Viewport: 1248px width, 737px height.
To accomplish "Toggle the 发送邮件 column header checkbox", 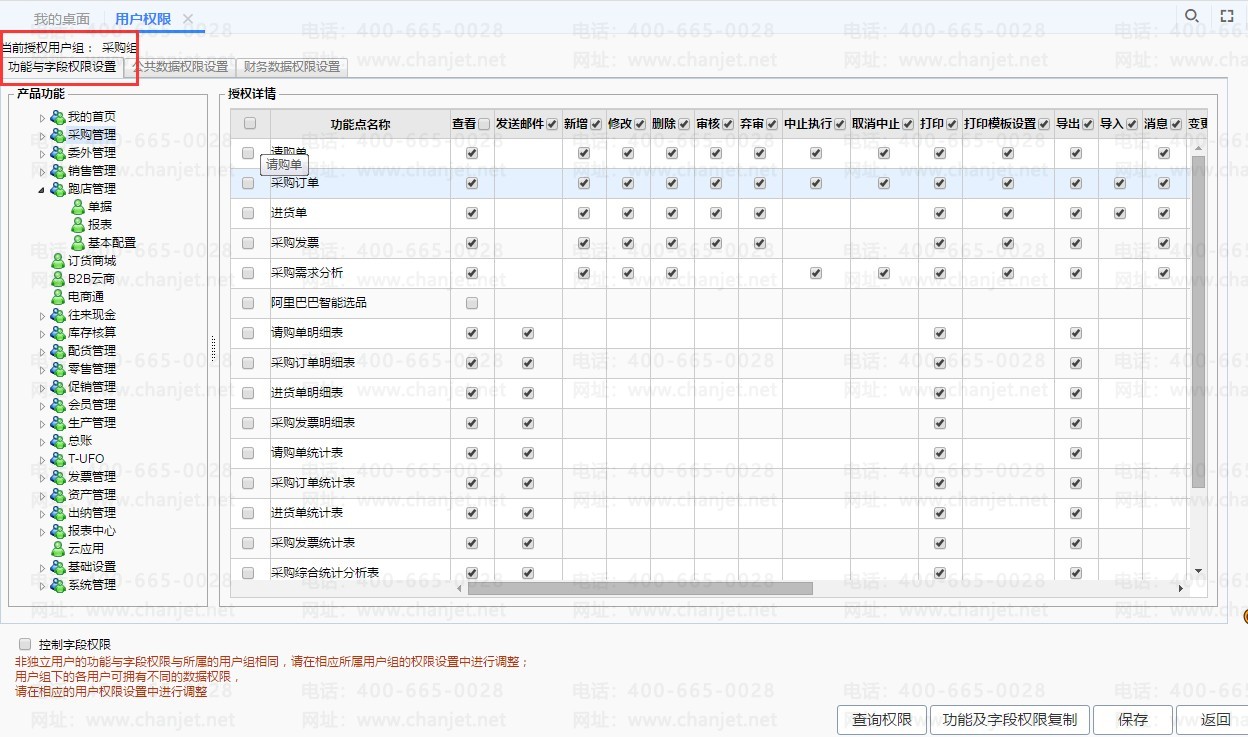I will pyautogui.click(x=552, y=124).
